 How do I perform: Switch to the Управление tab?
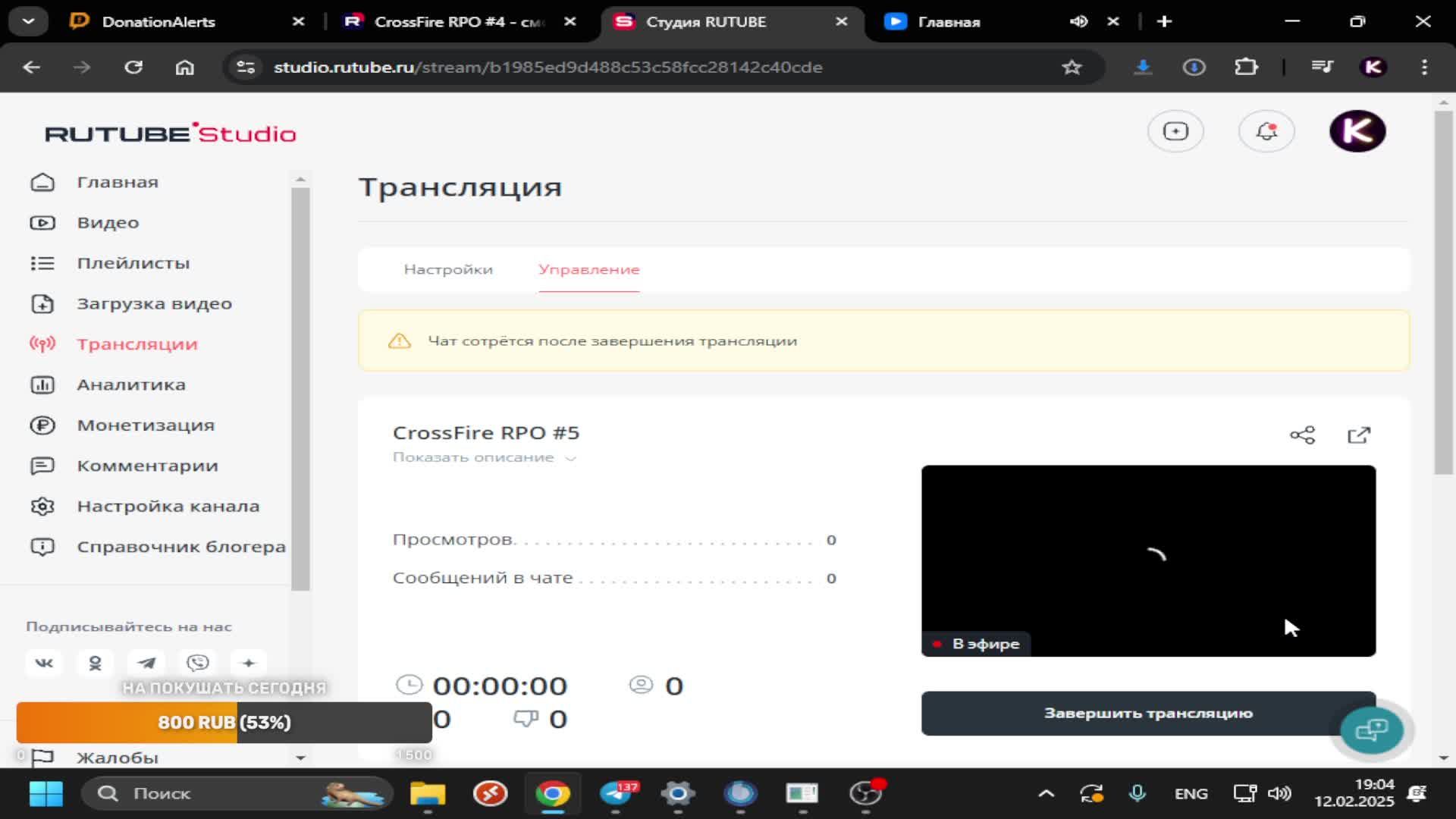pos(589,269)
